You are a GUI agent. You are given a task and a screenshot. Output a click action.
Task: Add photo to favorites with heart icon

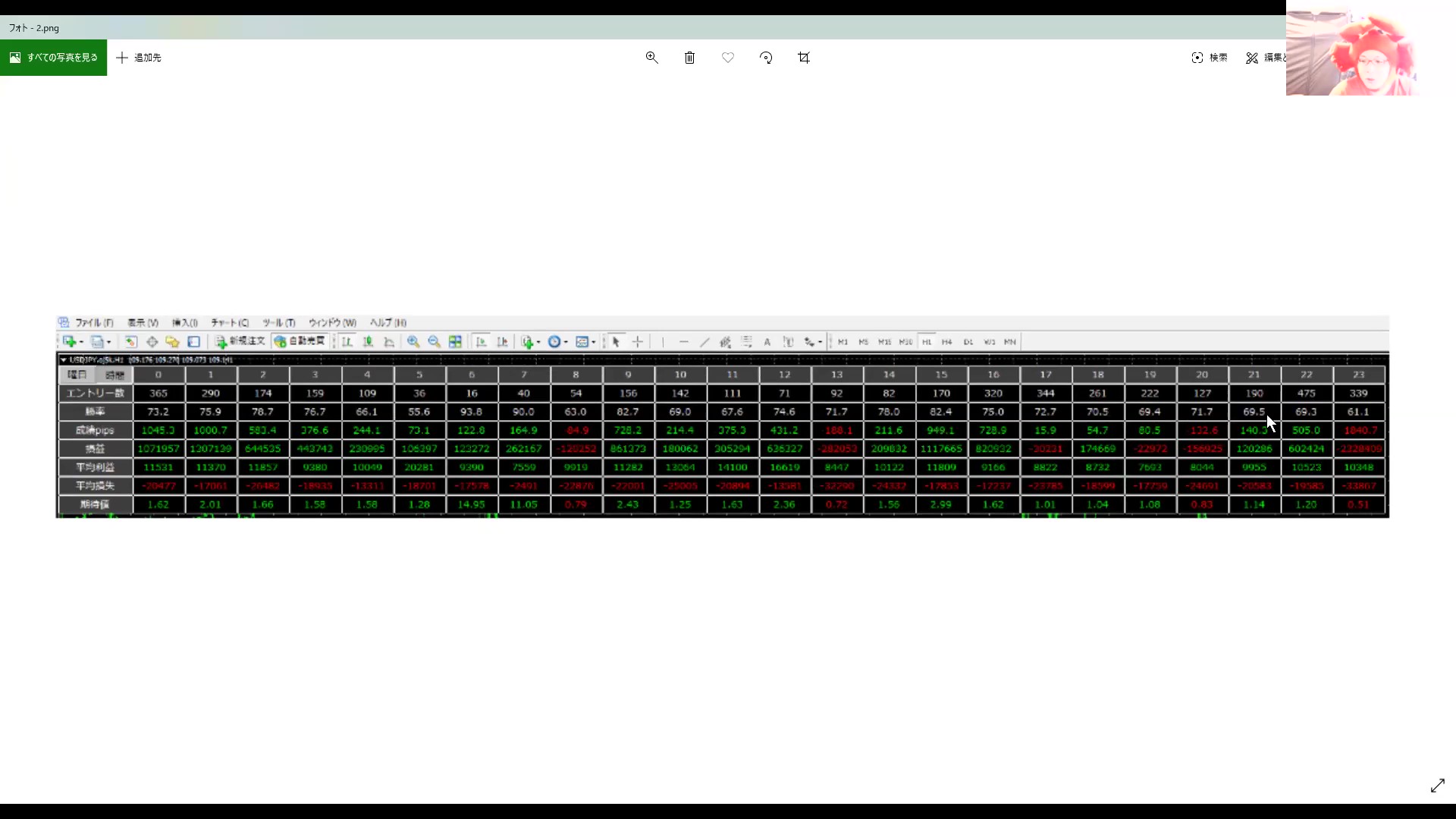click(727, 58)
